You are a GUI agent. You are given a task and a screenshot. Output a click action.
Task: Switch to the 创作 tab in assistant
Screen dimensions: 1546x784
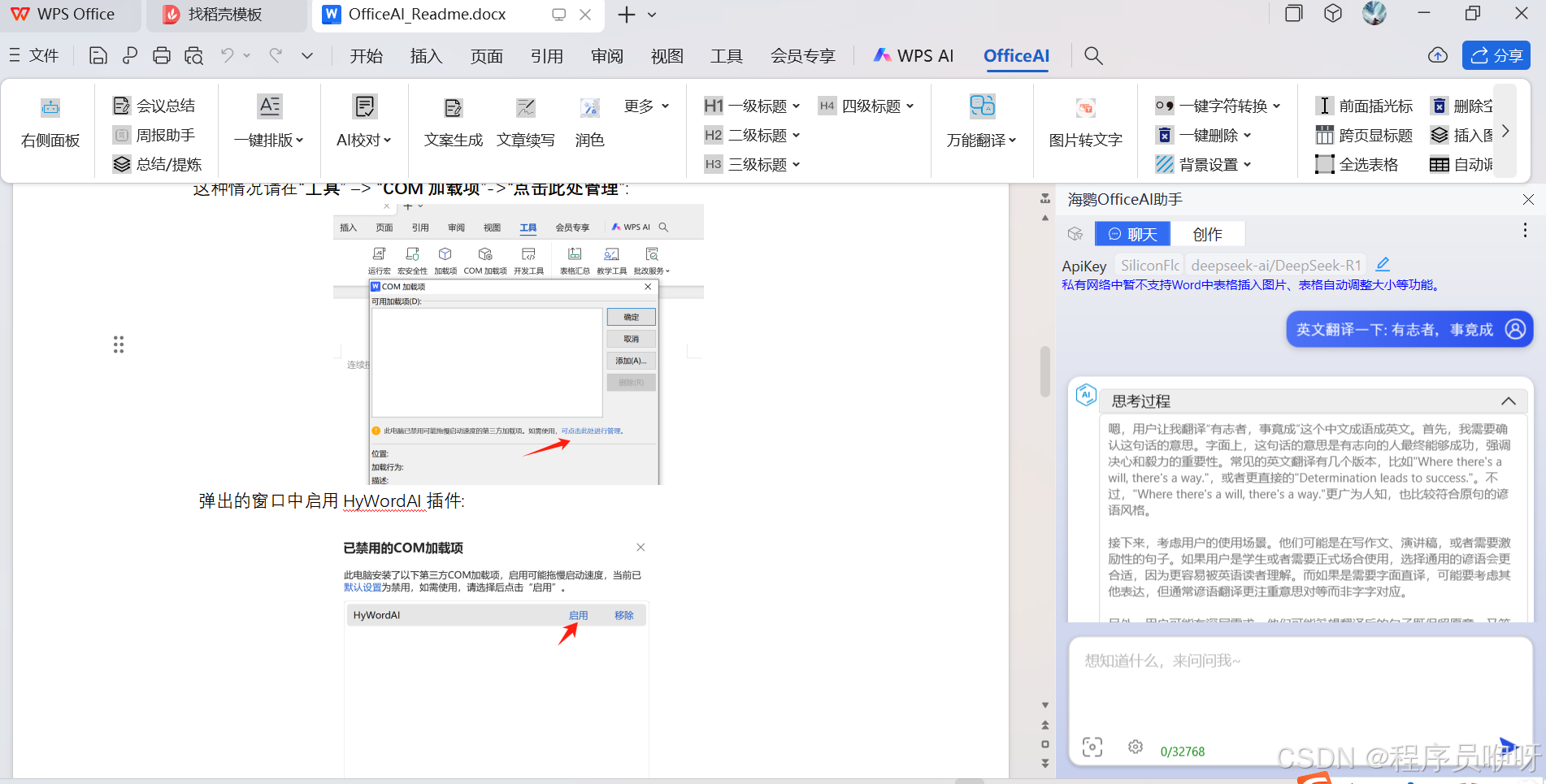pyautogui.click(x=1207, y=234)
